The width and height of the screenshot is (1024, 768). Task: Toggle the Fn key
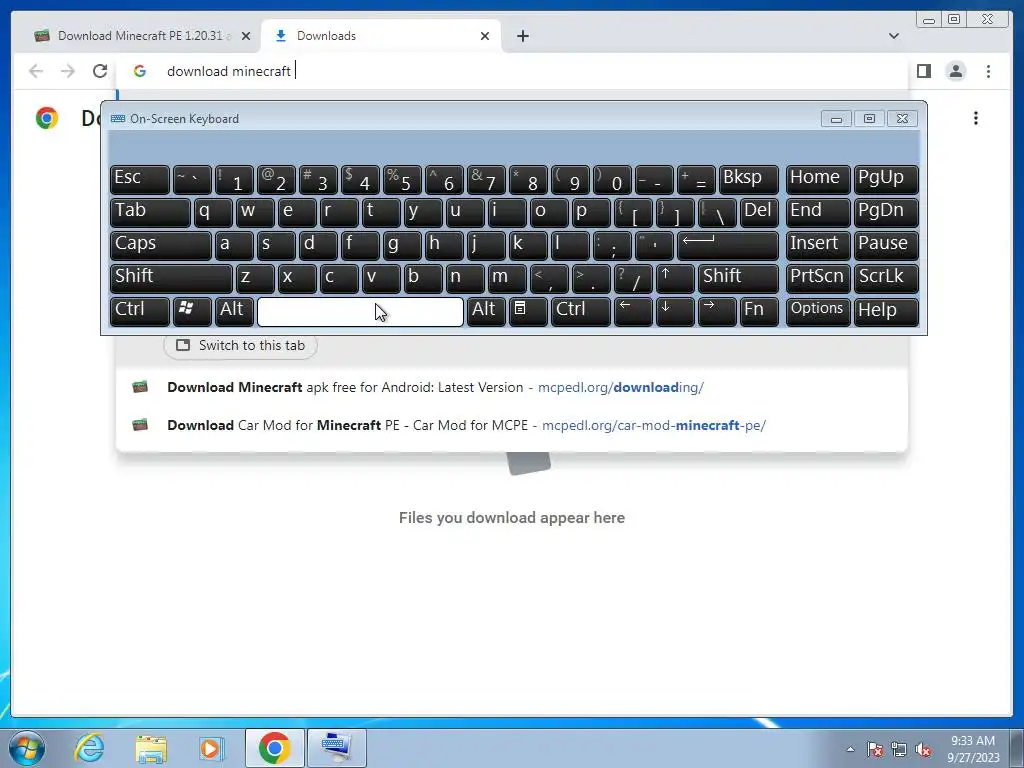tap(759, 311)
